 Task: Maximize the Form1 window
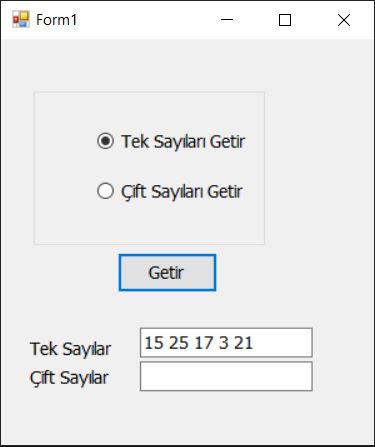[285, 20]
